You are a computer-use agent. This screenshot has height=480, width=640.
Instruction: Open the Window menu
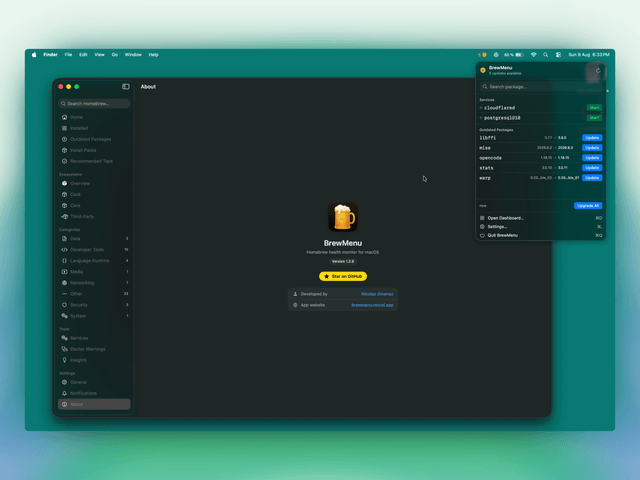point(133,55)
